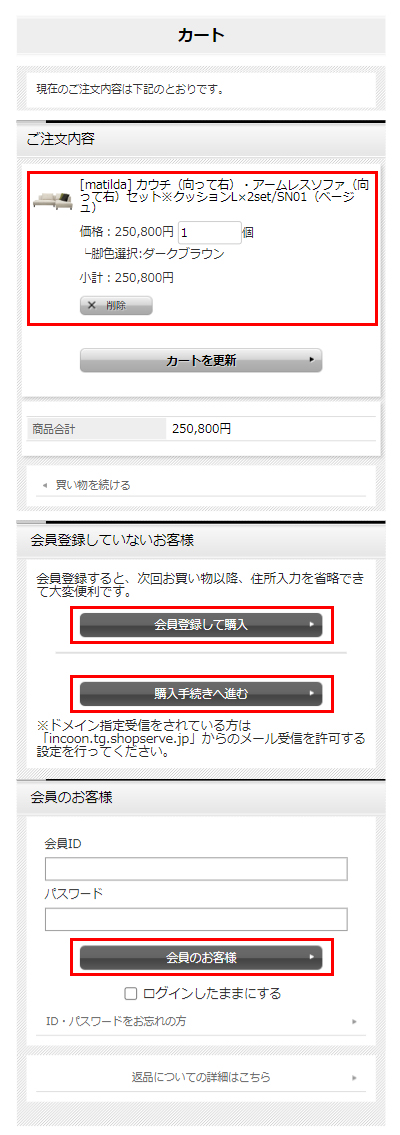Proceed with 購入手続きへ進む button
The width and height of the screenshot is (400, 1135).
click(x=201, y=694)
